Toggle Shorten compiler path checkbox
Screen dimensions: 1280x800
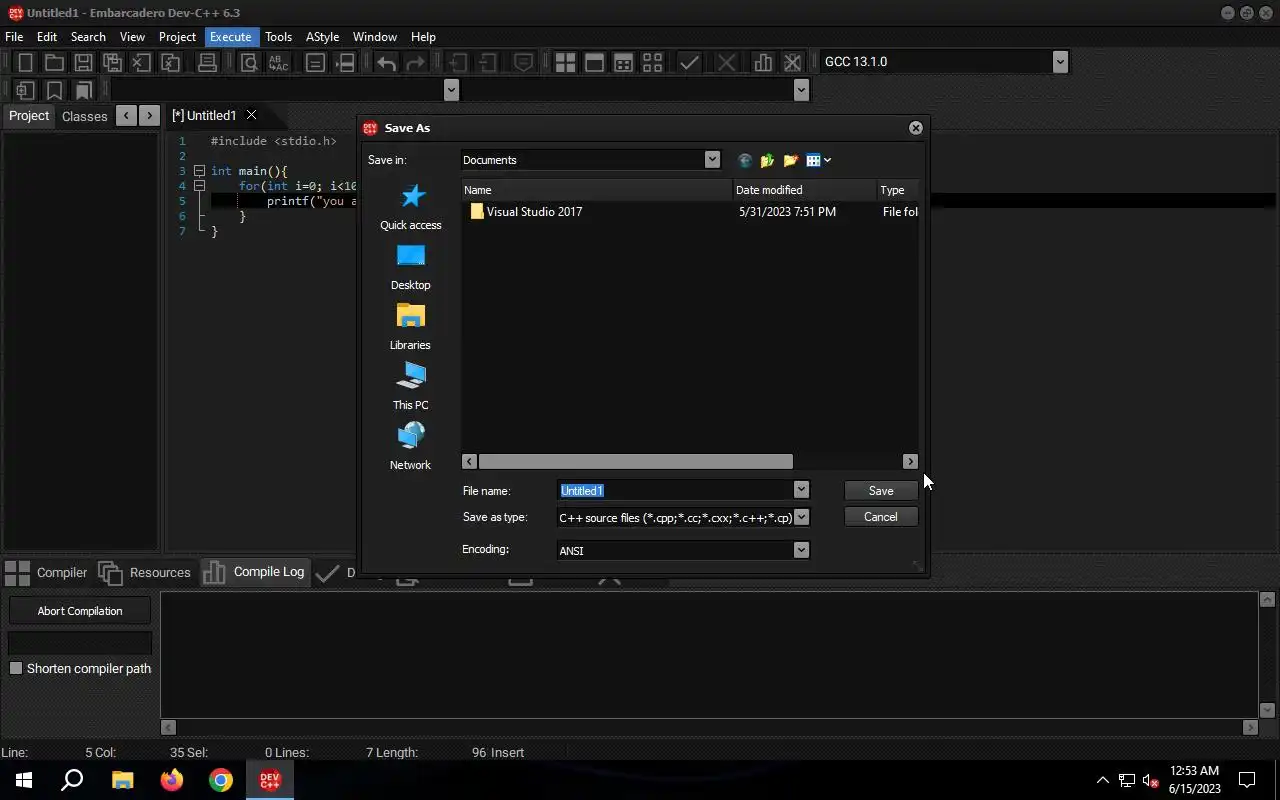(x=16, y=668)
